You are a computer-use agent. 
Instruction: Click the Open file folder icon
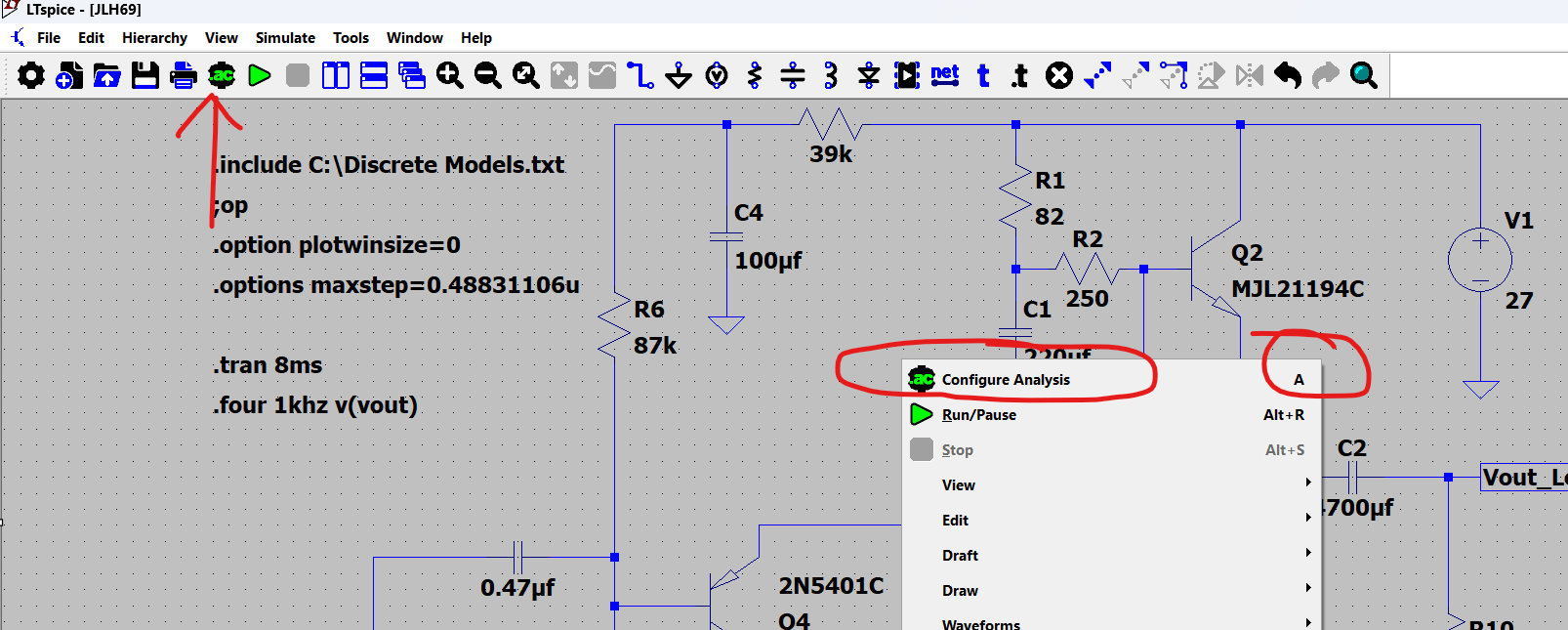click(107, 75)
